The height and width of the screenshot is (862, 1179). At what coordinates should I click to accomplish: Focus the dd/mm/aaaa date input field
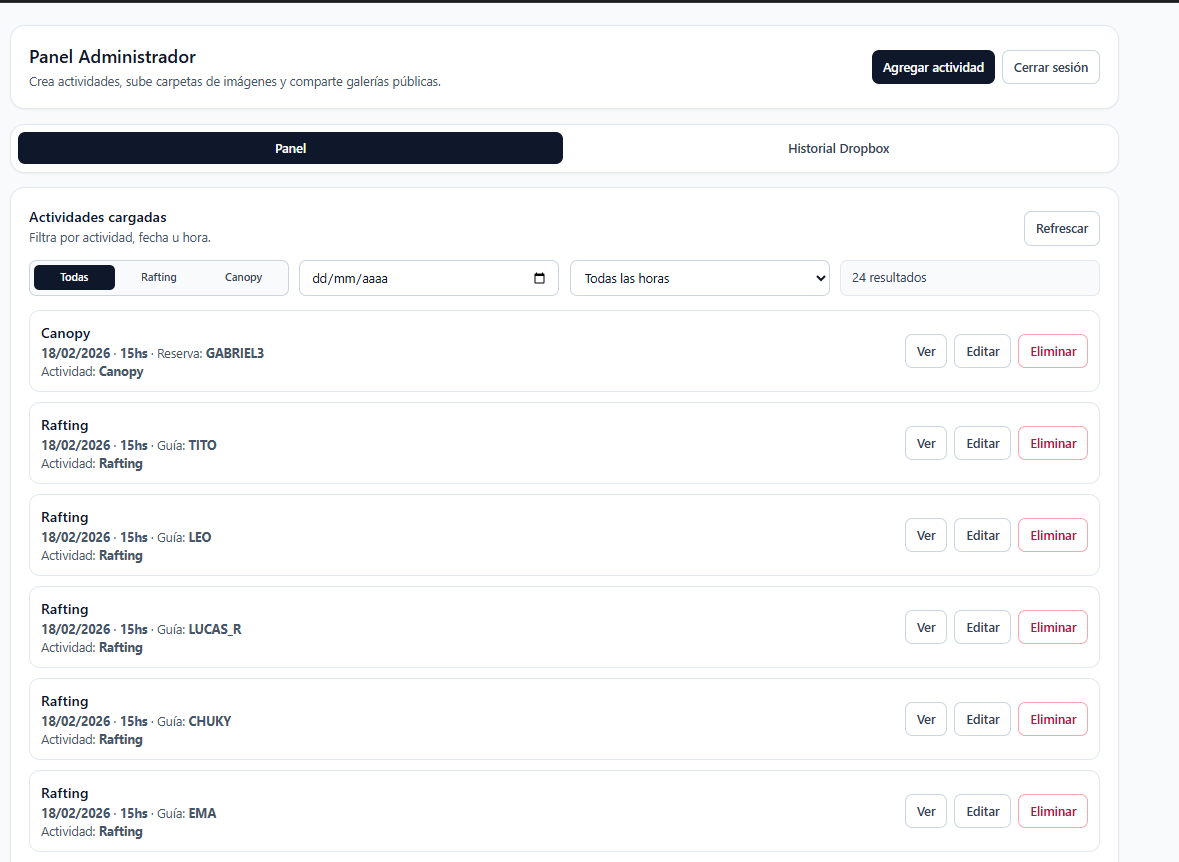pos(429,278)
